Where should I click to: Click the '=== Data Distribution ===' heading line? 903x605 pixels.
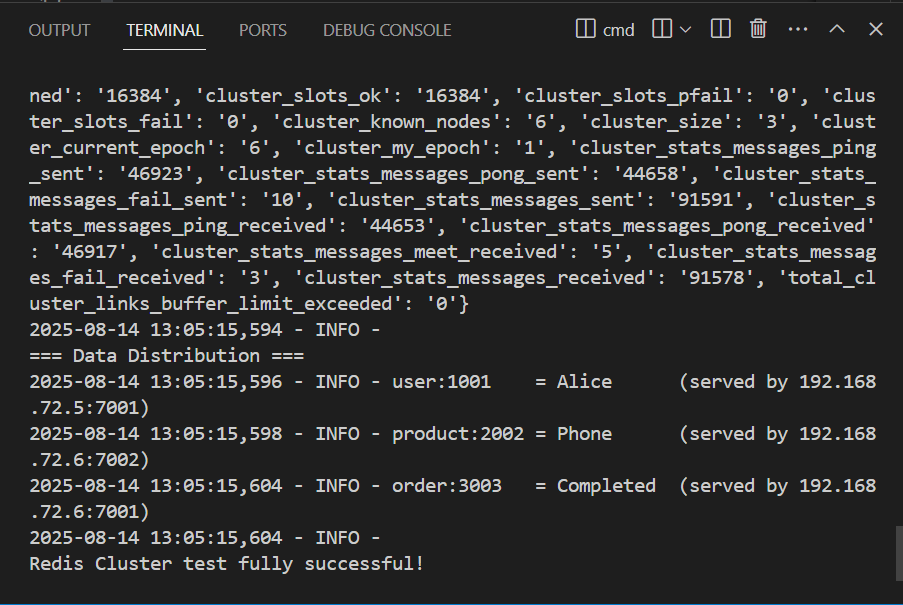(x=166, y=356)
